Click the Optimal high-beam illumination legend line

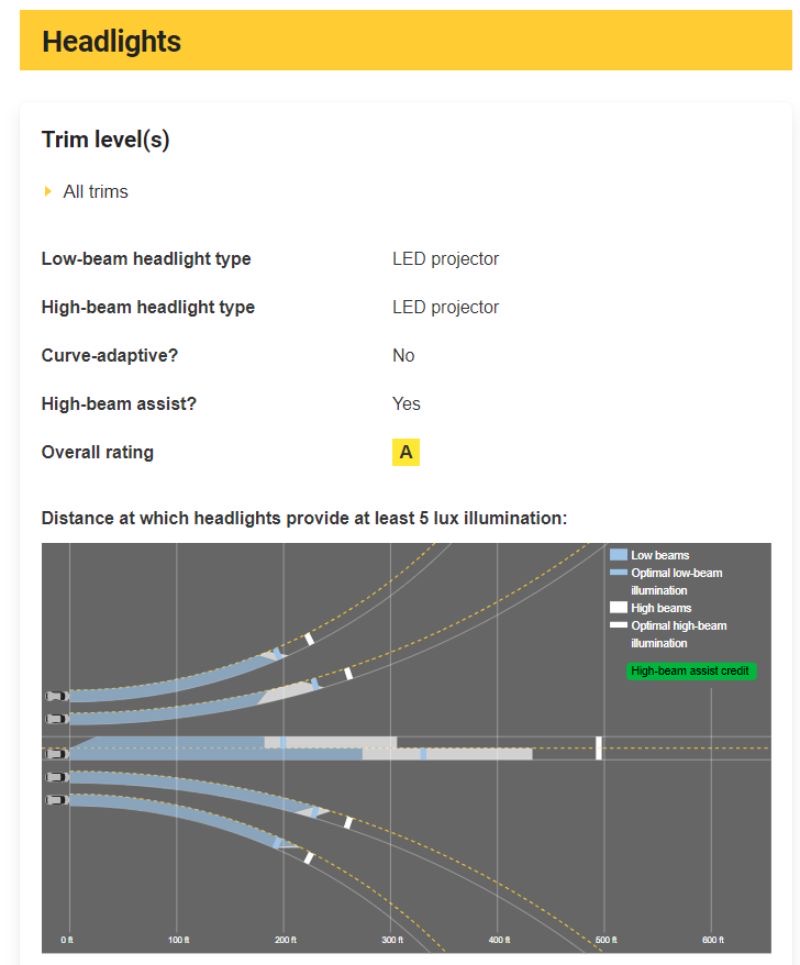pyautogui.click(x=618, y=625)
